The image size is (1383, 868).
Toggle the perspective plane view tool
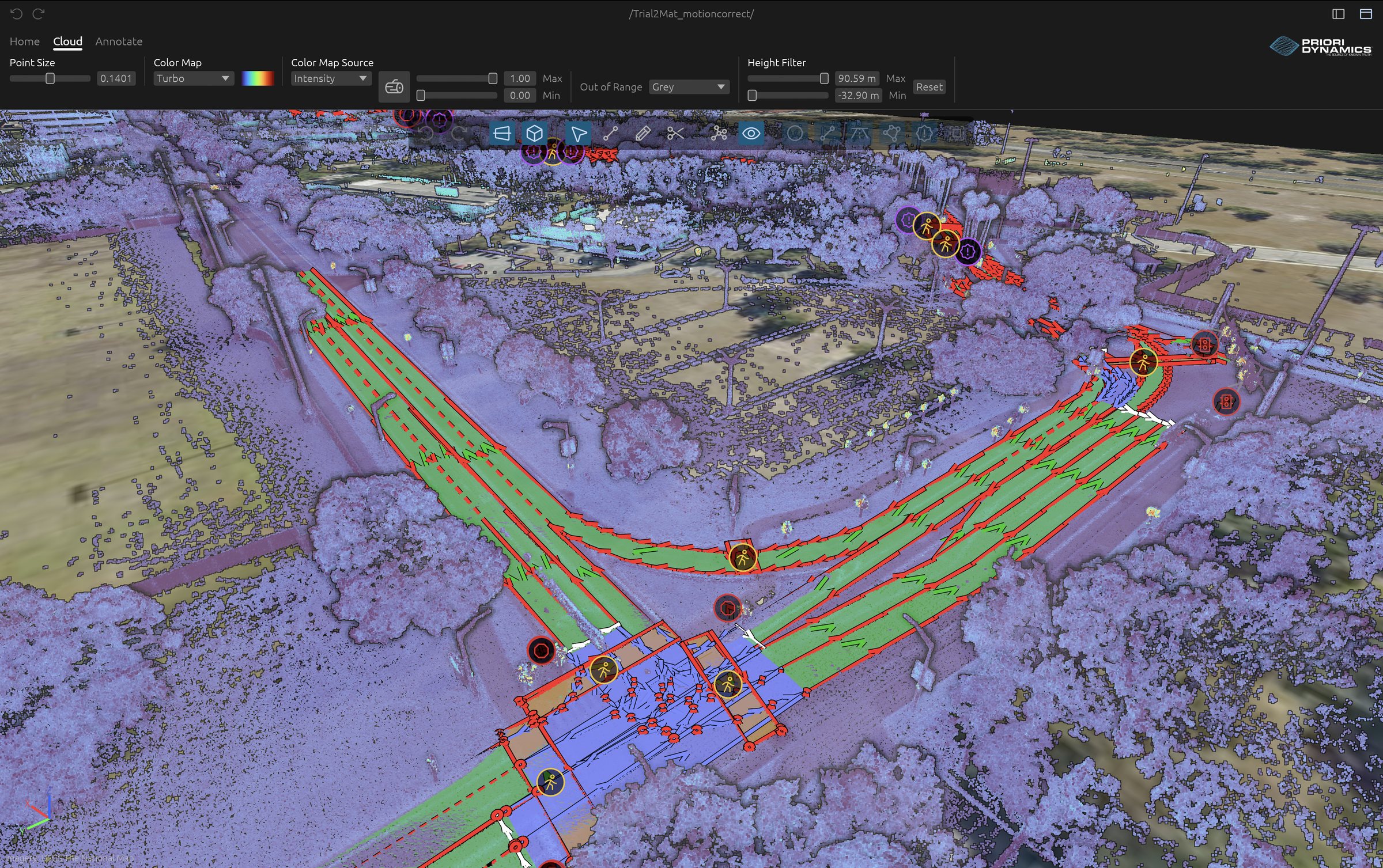tap(502, 134)
